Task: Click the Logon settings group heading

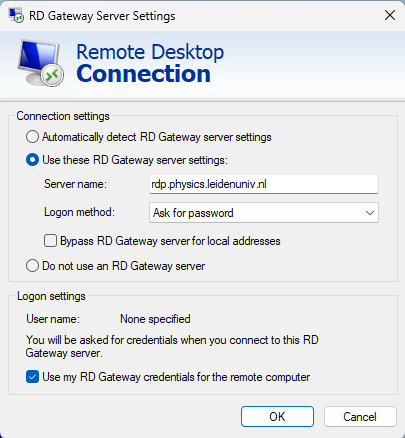Action: click(x=51, y=296)
